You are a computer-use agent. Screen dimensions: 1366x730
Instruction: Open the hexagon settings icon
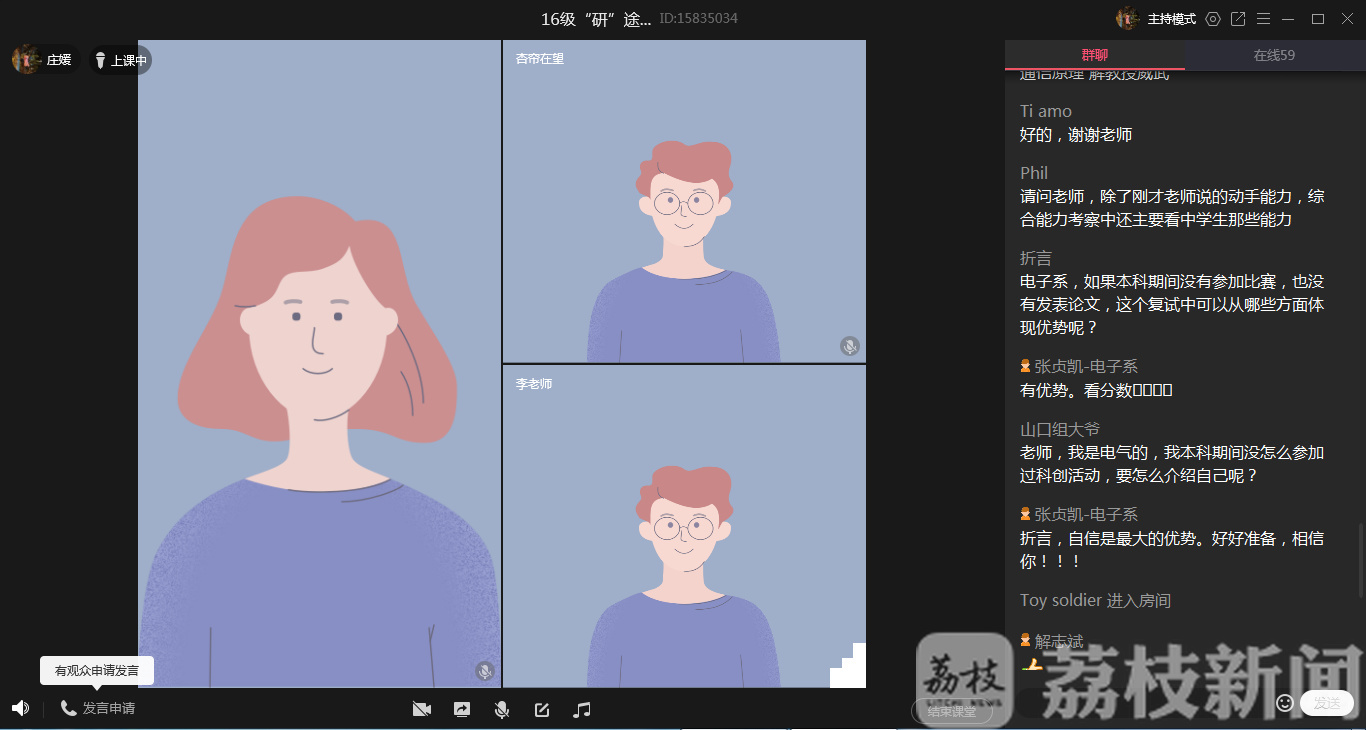(1213, 19)
